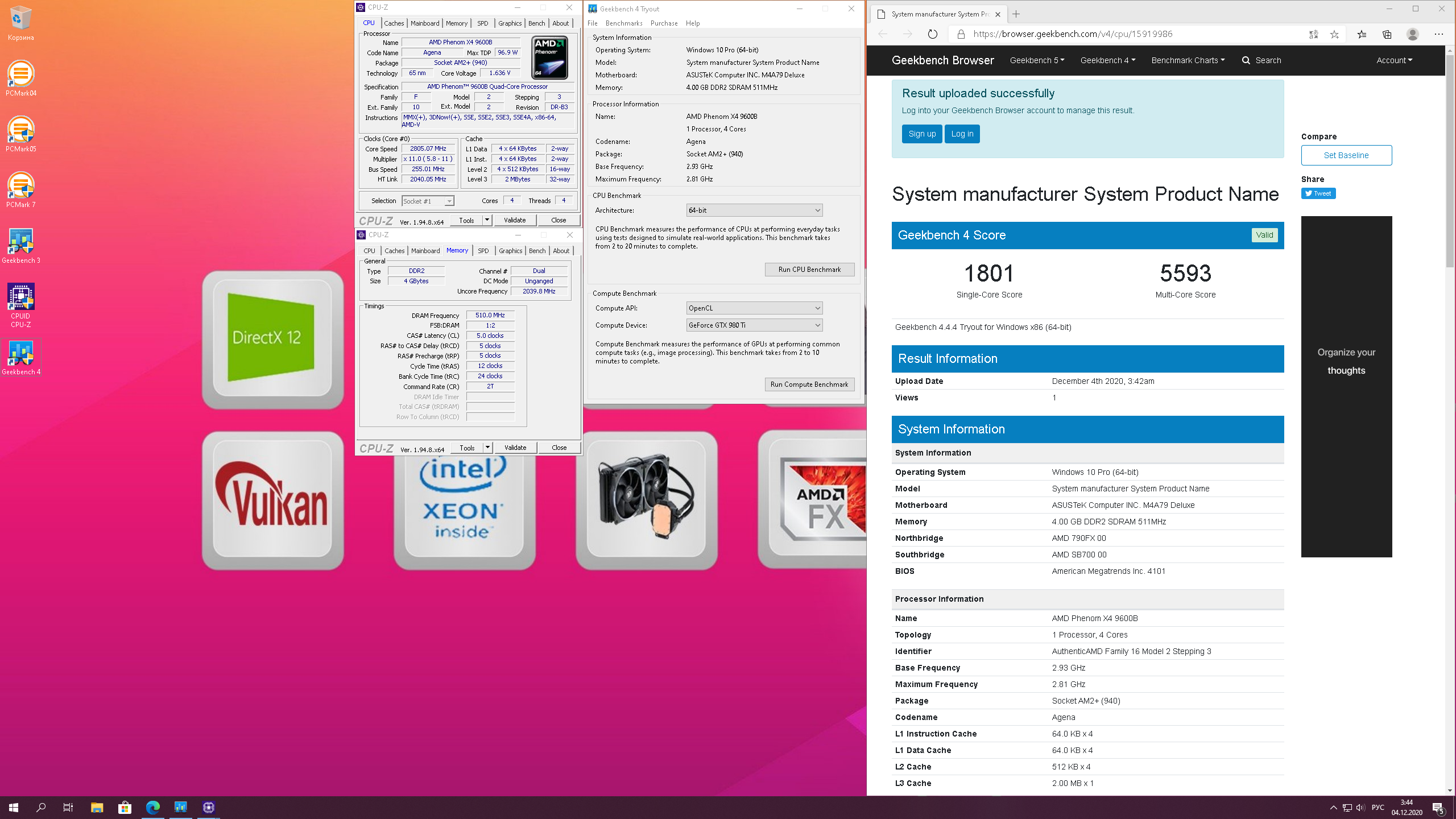This screenshot has height=819, width=1456.
Task: Expand the Benchmark Charts nav menu
Action: click(1188, 60)
